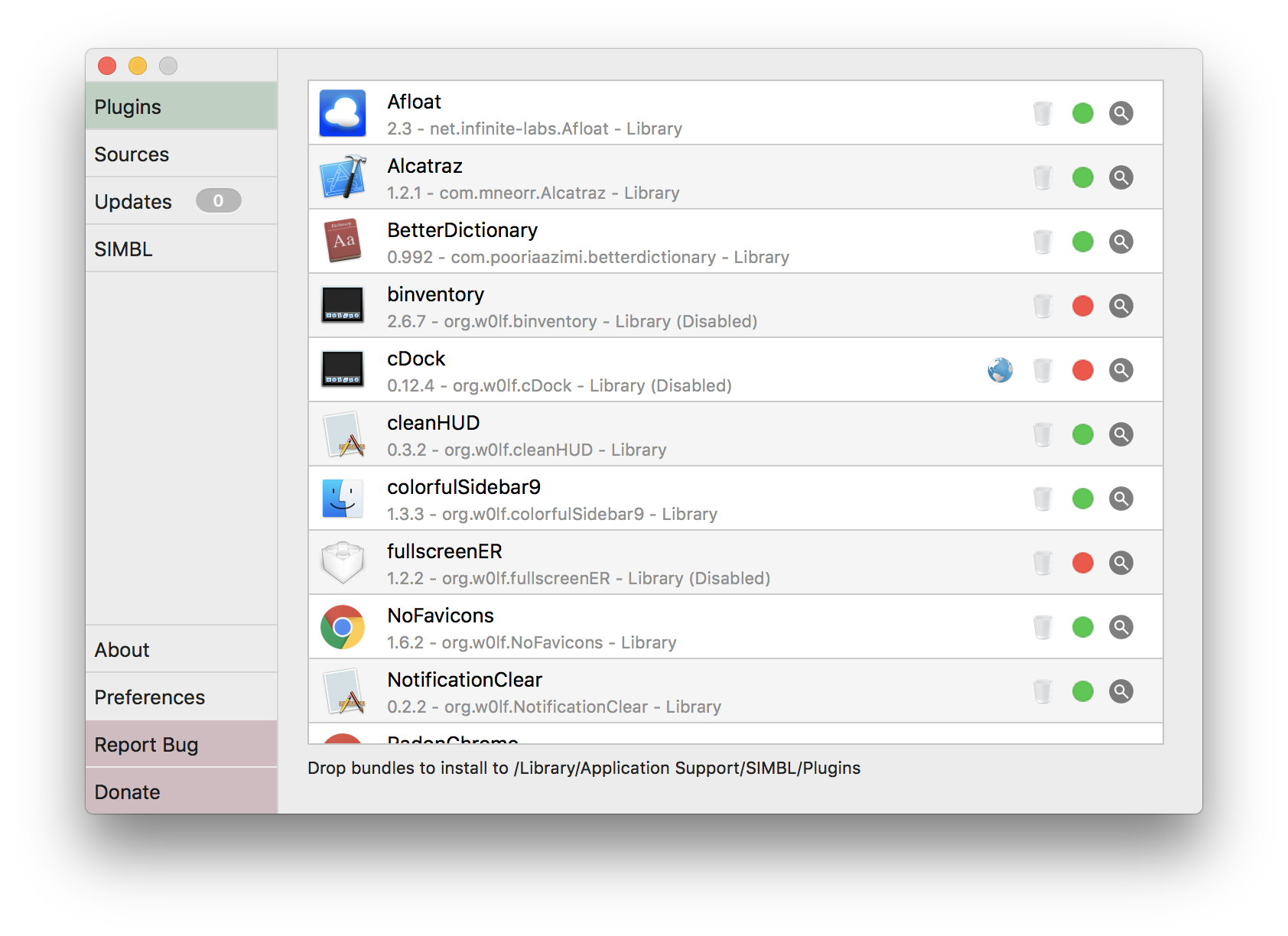Click the magnifier icon for BetterDictionary
Image resolution: width=1288 pixels, height=936 pixels.
1121,242
